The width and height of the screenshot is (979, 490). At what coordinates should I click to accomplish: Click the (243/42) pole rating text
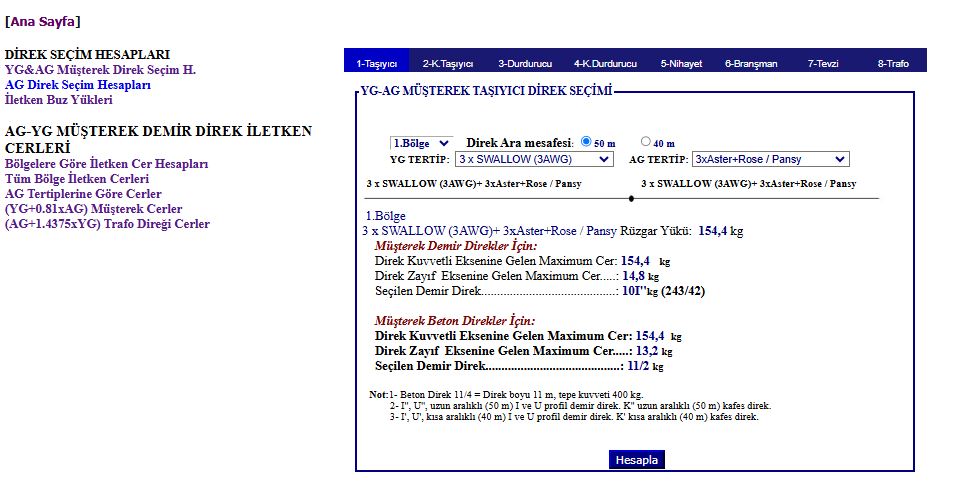click(683, 291)
